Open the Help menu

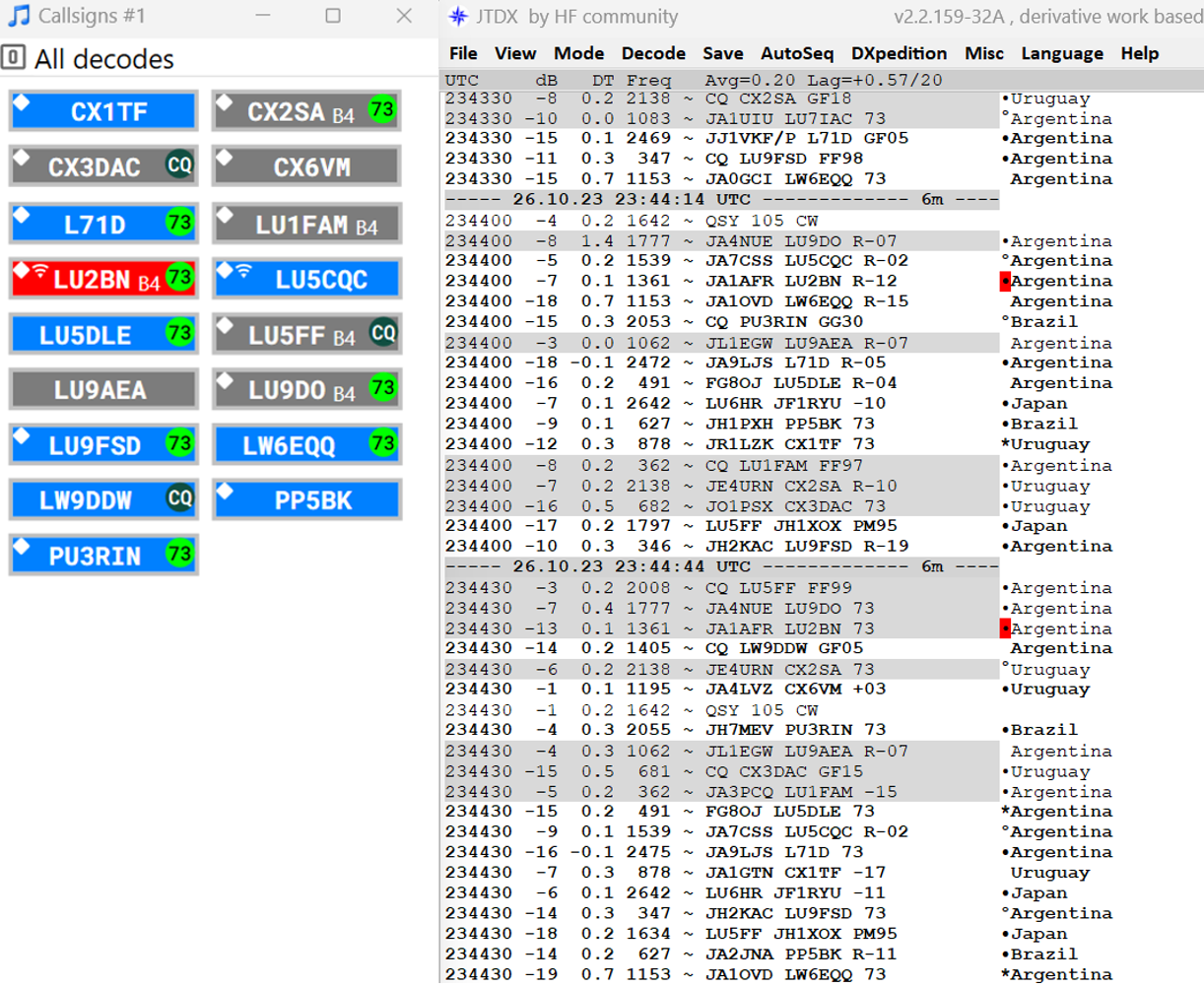(x=1140, y=53)
